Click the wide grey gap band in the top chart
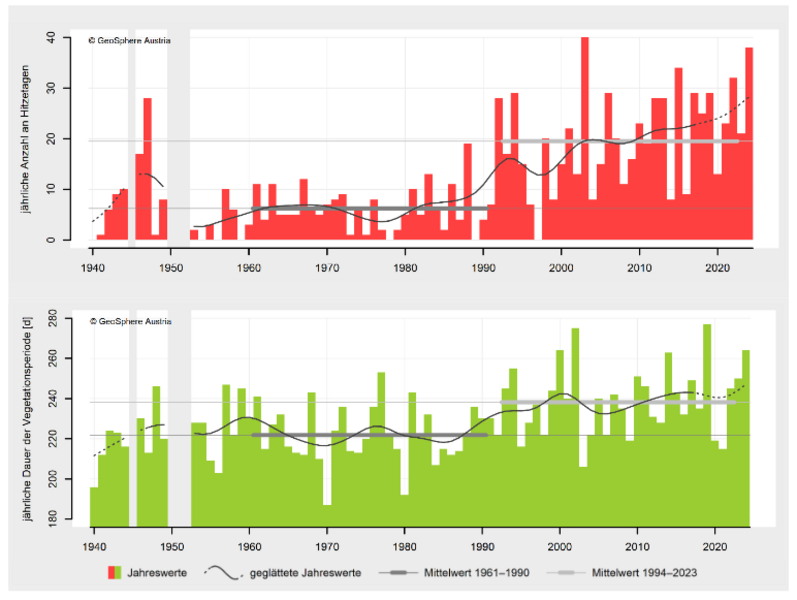The width and height of the screenshot is (797, 600). click(x=178, y=139)
